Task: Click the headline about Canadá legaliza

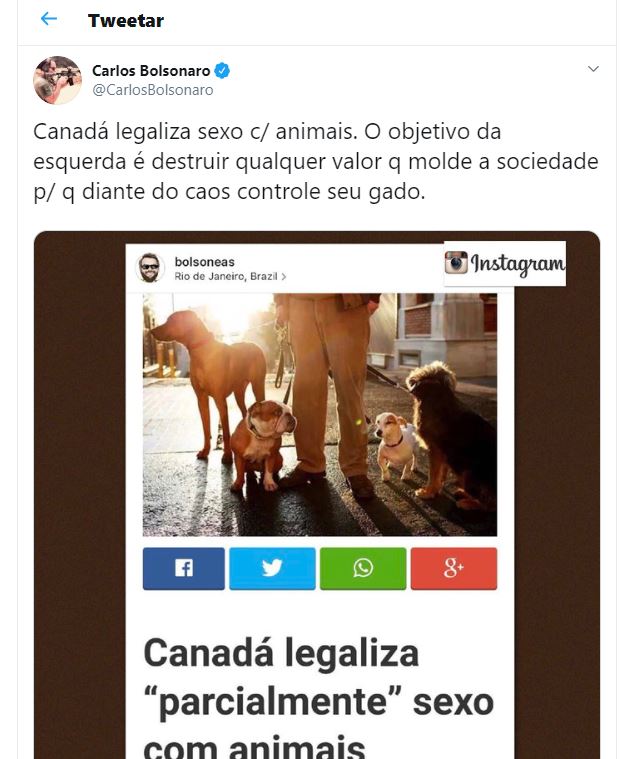Action: click(x=318, y=697)
